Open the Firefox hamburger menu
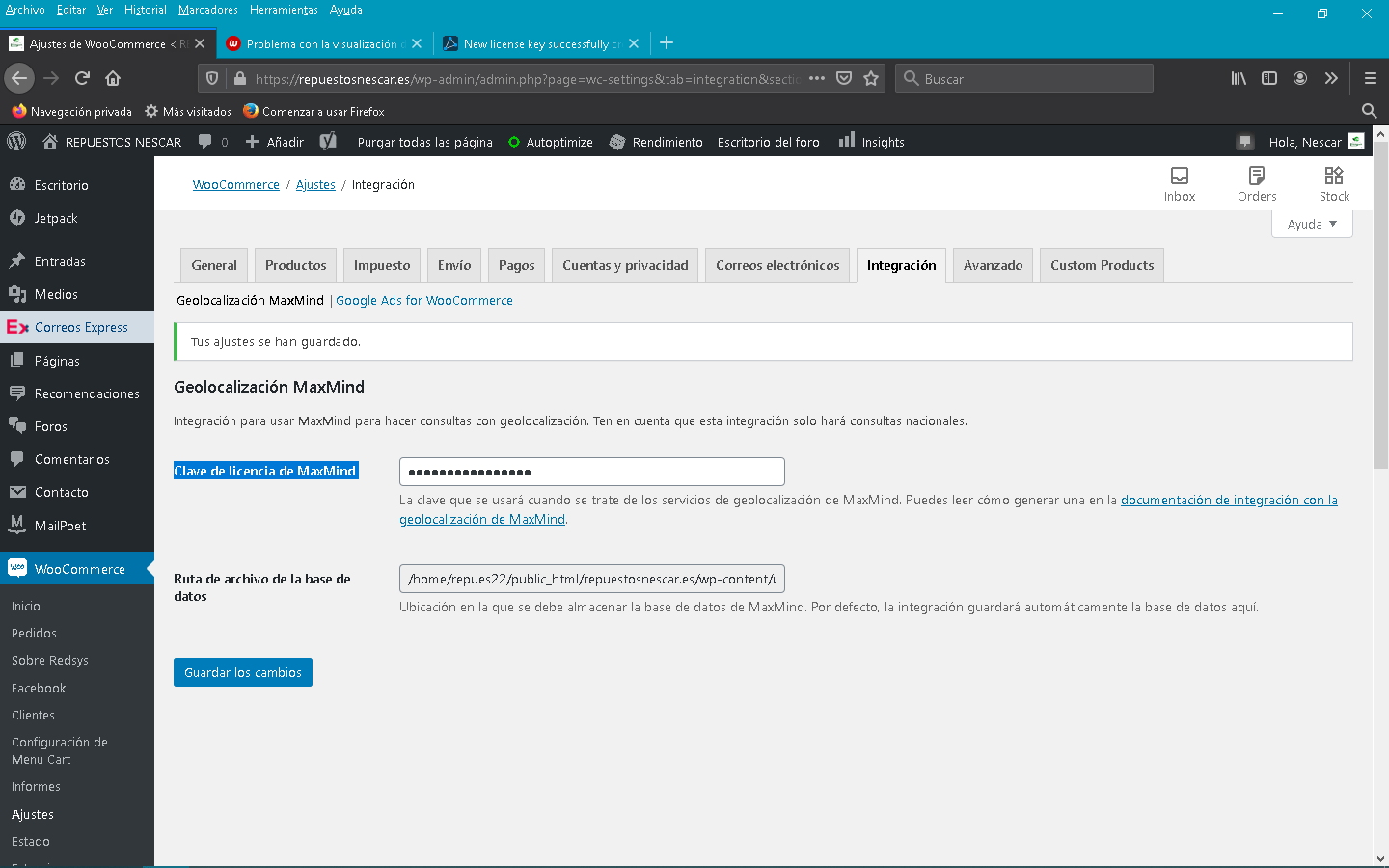 pos(1370,78)
